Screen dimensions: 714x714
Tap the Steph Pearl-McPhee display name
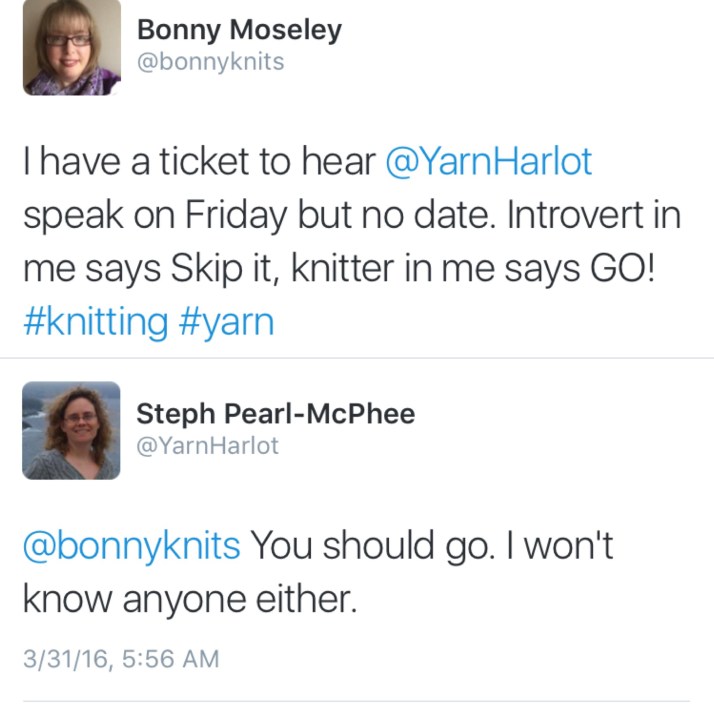275,413
